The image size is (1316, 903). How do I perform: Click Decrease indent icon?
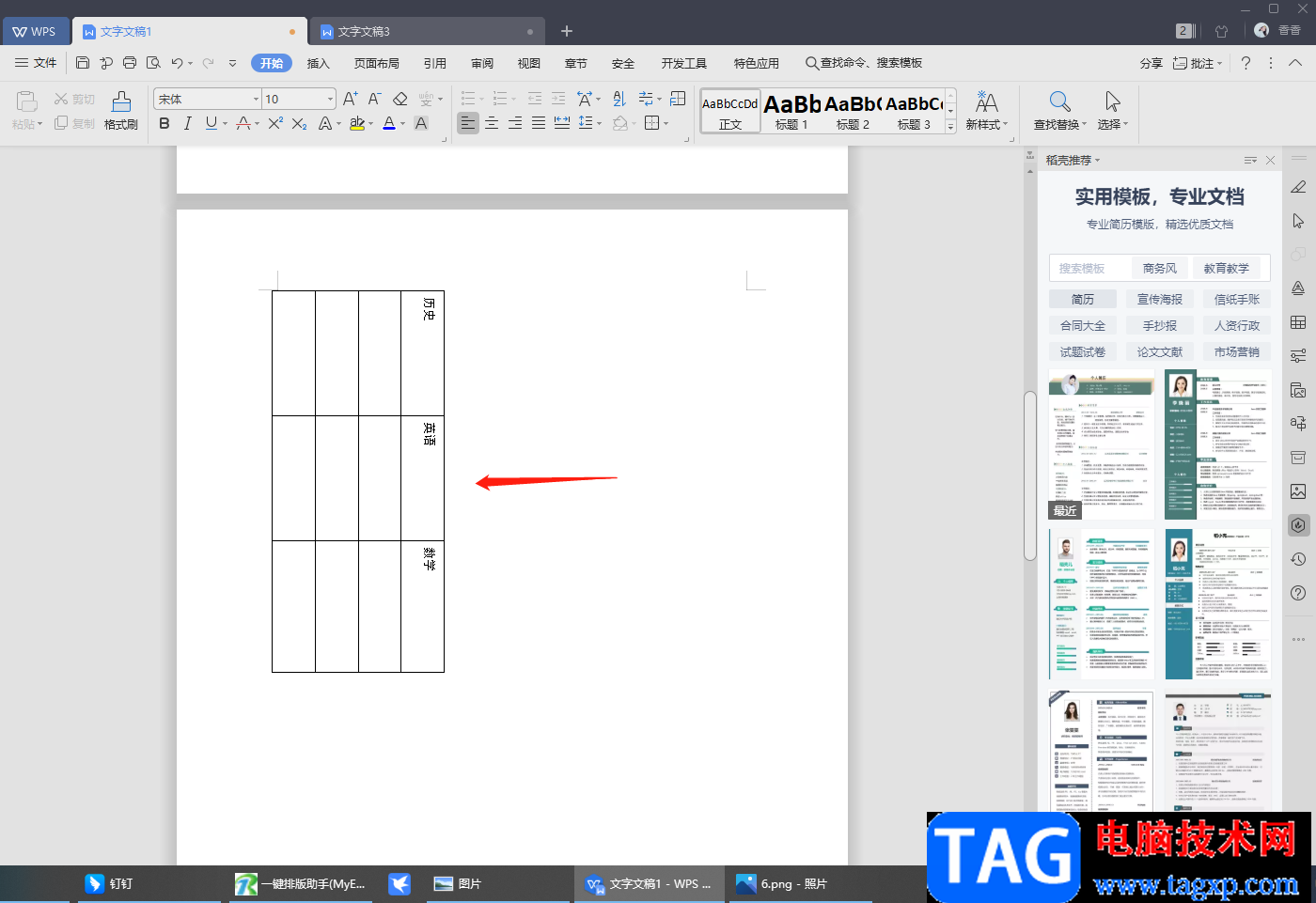[x=535, y=99]
